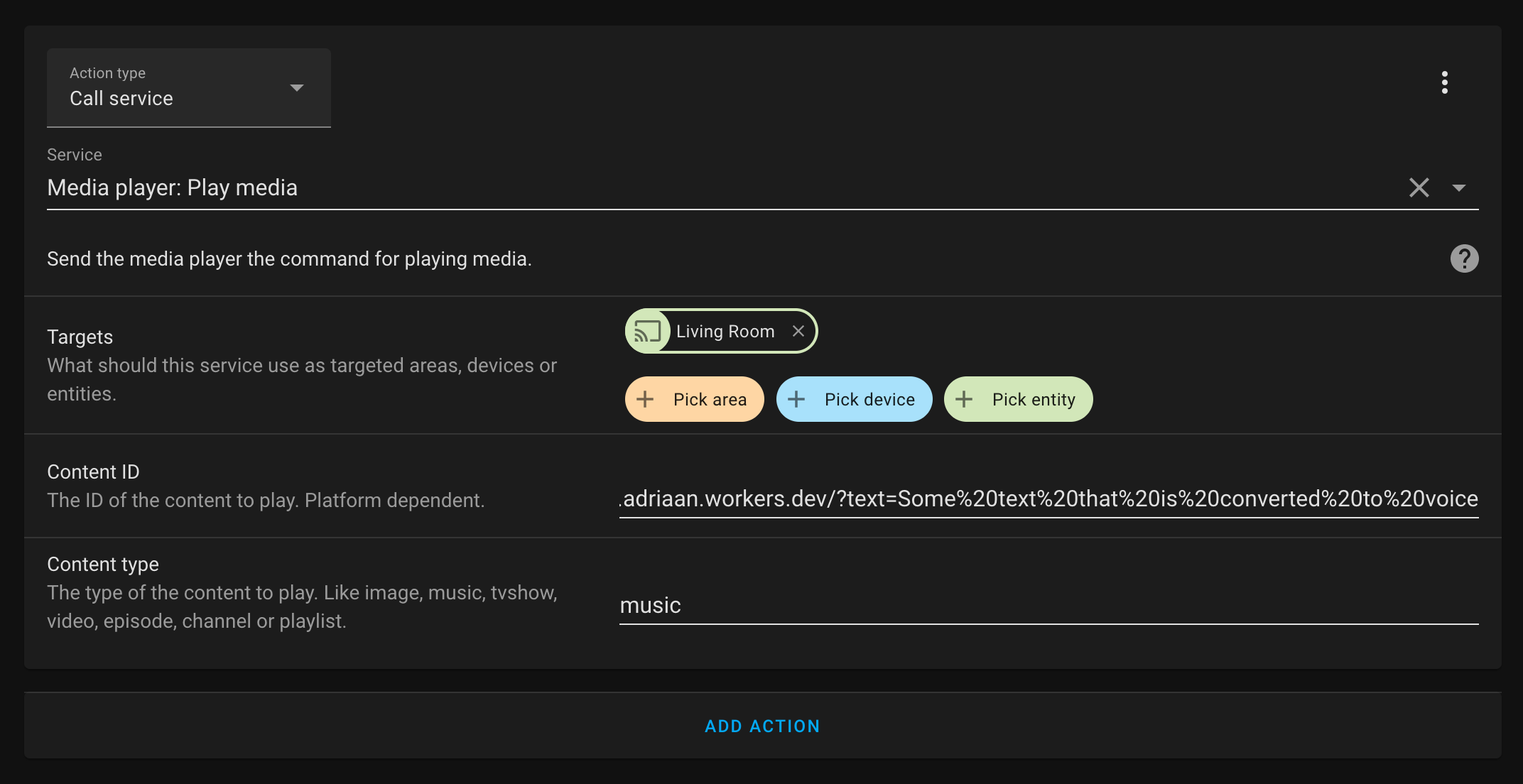This screenshot has height=784, width=1523.
Task: Click the cast icon on Living Room chip
Action: (648, 331)
